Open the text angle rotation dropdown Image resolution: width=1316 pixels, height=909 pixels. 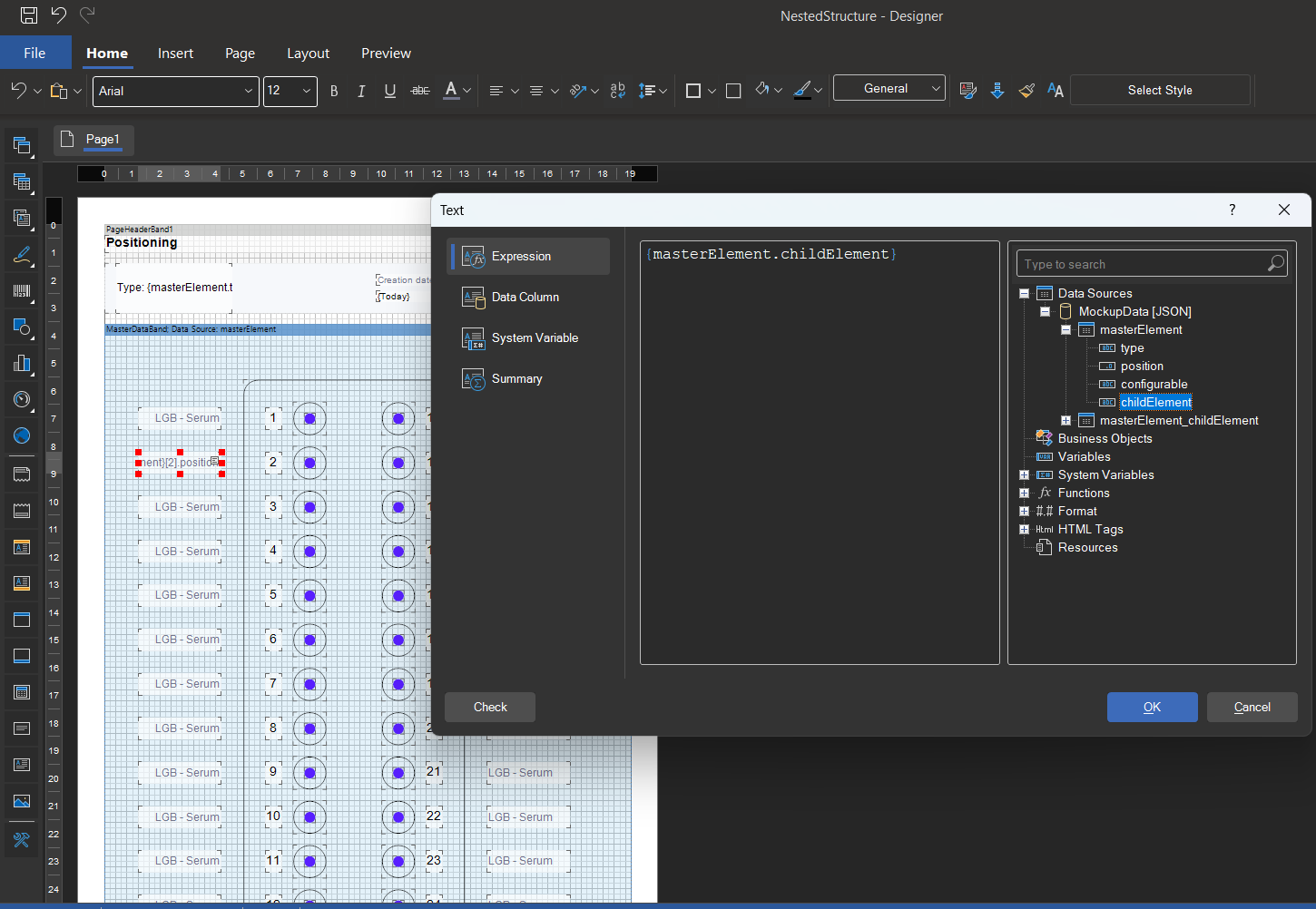pyautogui.click(x=594, y=91)
